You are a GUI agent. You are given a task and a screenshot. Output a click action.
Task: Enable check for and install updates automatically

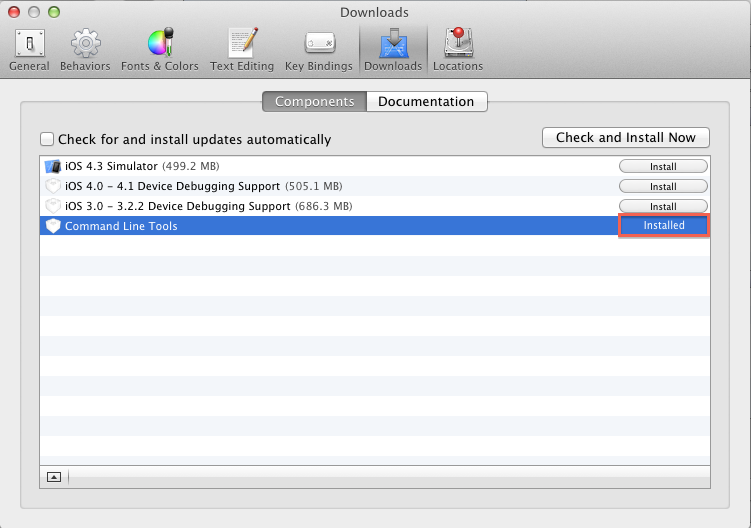coord(47,139)
